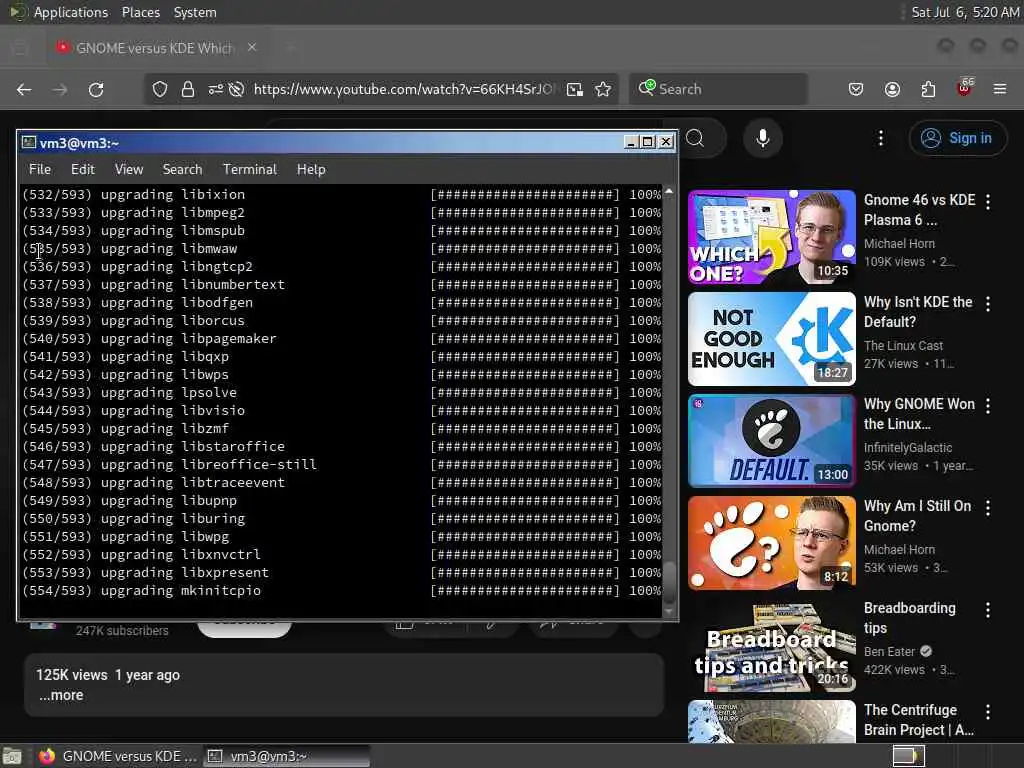Click the panel clock Sat Jul 6
This screenshot has width=1024, height=768.
tap(965, 12)
